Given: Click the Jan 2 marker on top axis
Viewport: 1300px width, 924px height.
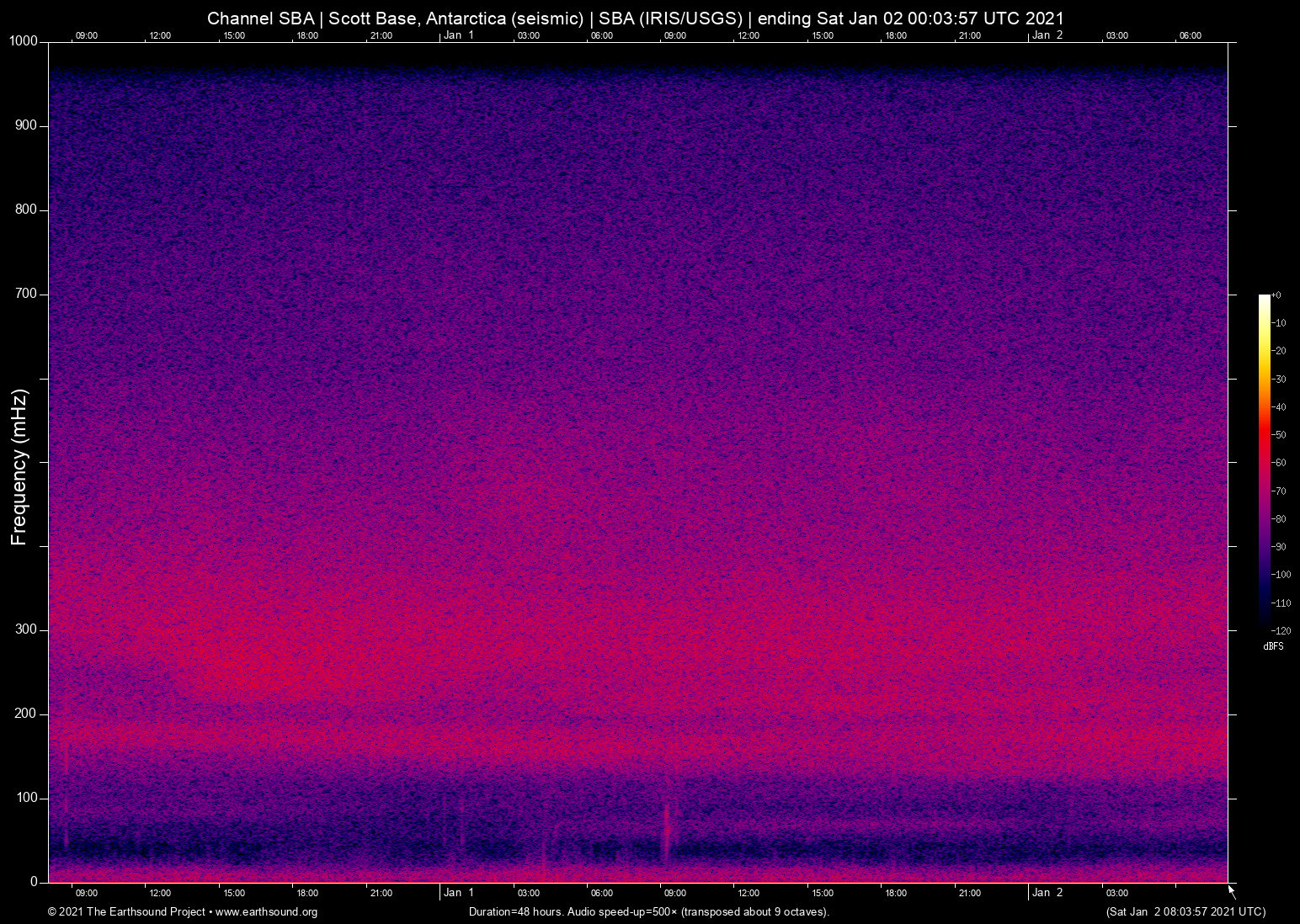Looking at the screenshot, I should coord(1048,35).
